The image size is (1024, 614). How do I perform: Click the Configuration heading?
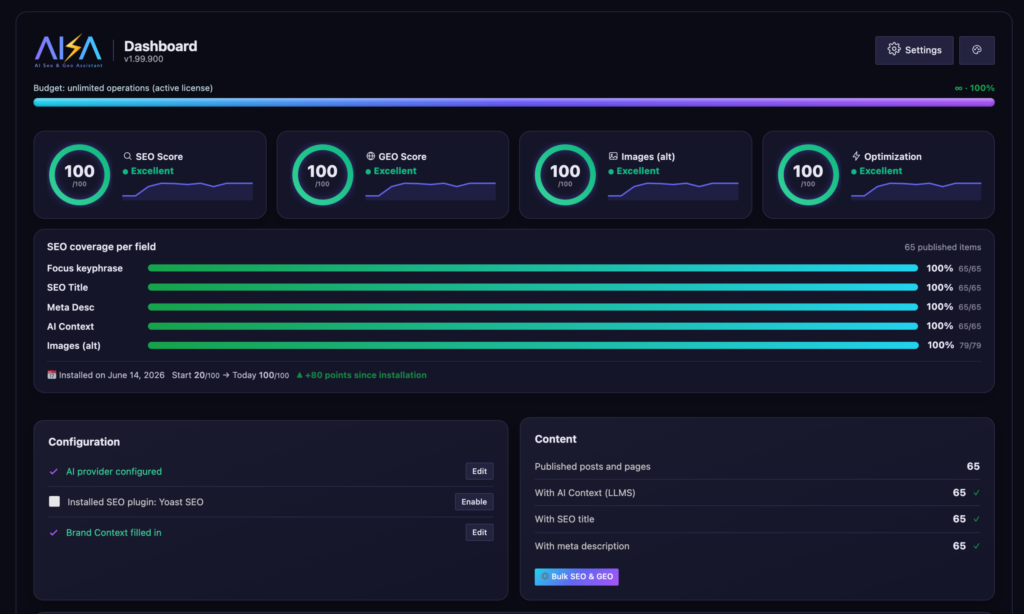(x=84, y=442)
